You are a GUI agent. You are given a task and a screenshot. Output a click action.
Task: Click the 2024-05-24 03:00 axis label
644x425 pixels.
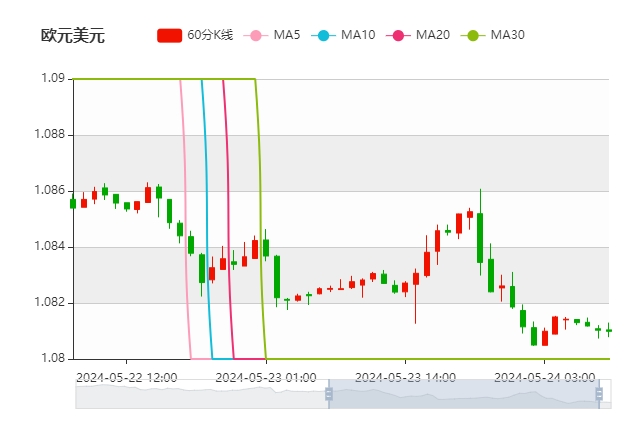(545, 377)
